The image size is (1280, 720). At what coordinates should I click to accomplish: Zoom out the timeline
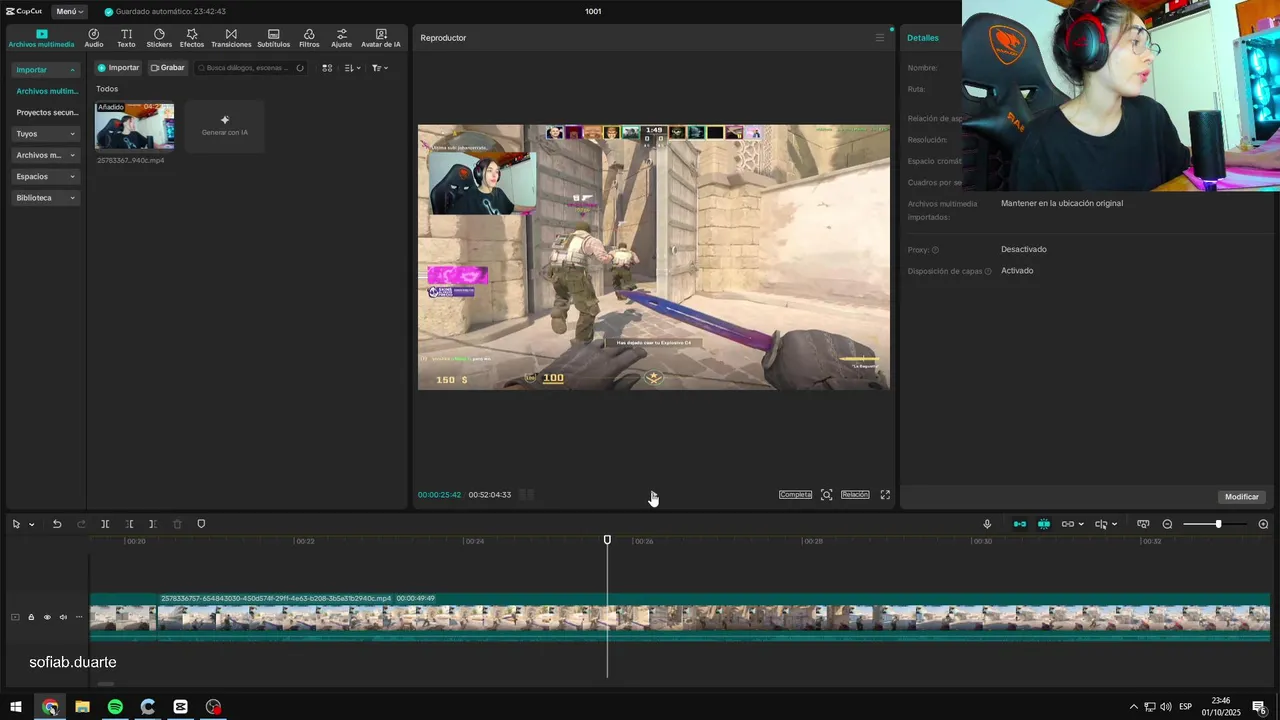click(x=1167, y=524)
